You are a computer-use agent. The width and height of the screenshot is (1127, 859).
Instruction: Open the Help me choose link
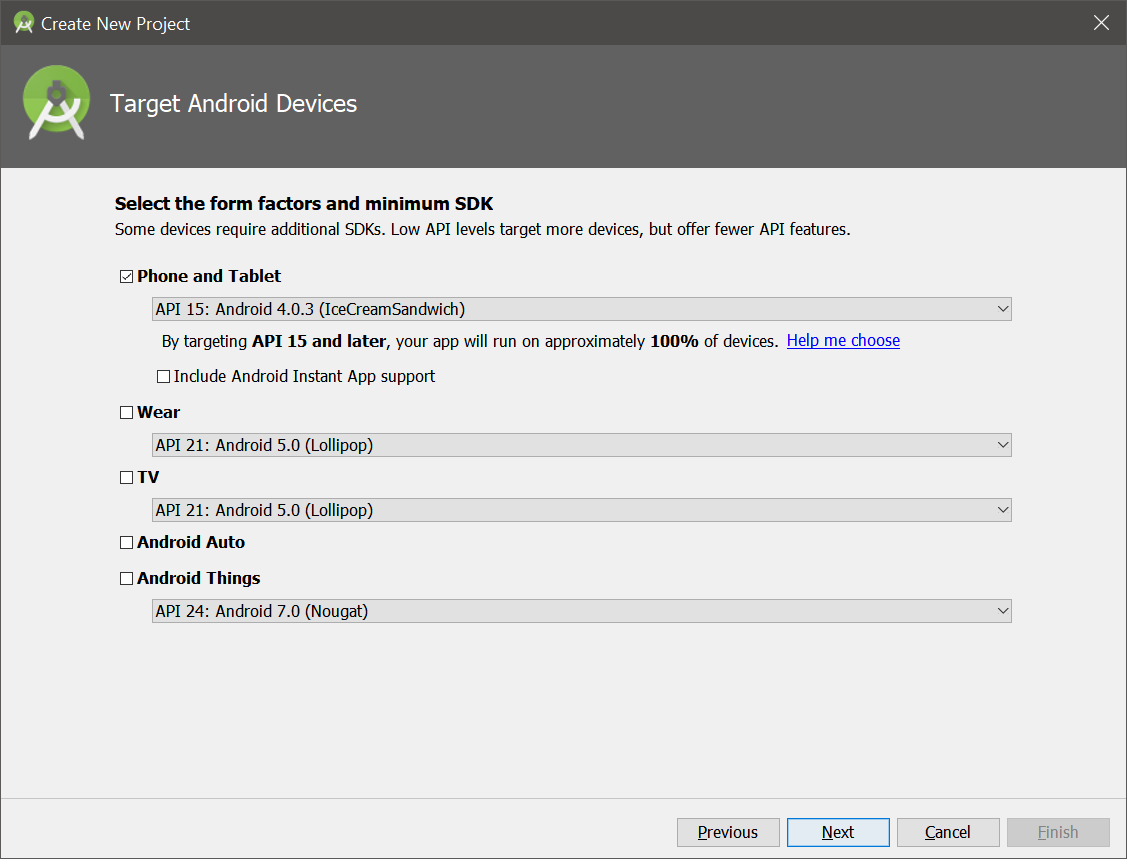(843, 341)
